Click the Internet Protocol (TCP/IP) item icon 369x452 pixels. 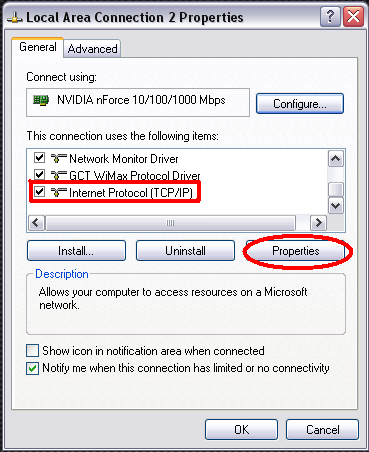(x=59, y=192)
